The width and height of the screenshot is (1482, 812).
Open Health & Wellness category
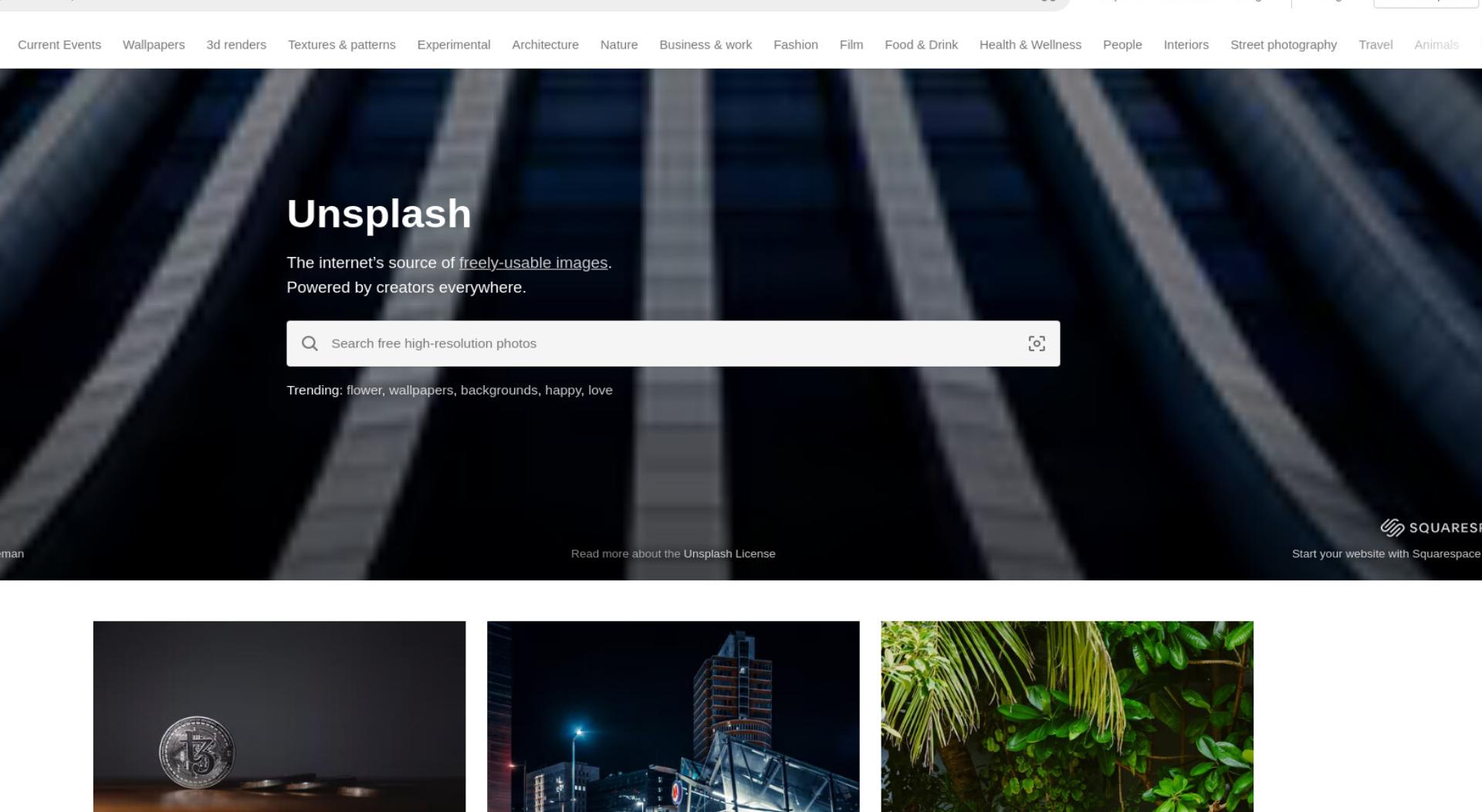click(1030, 45)
